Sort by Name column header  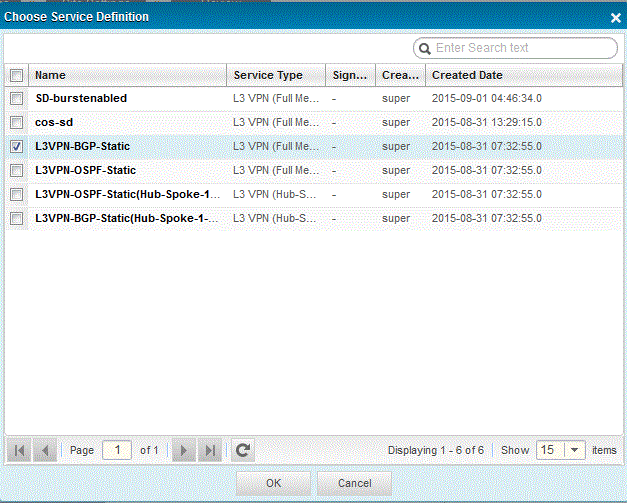128,75
